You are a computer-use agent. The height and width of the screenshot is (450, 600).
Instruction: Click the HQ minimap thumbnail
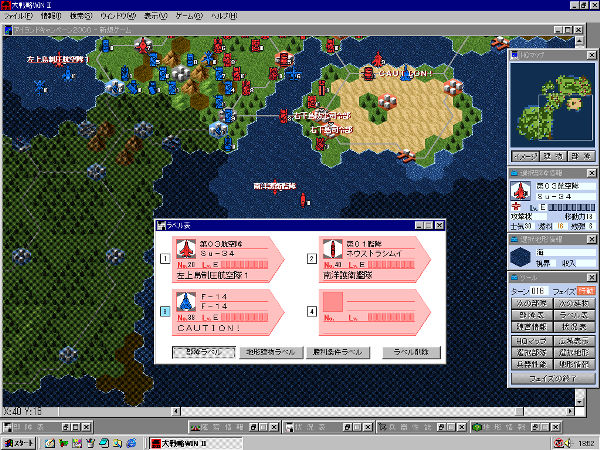click(x=553, y=105)
